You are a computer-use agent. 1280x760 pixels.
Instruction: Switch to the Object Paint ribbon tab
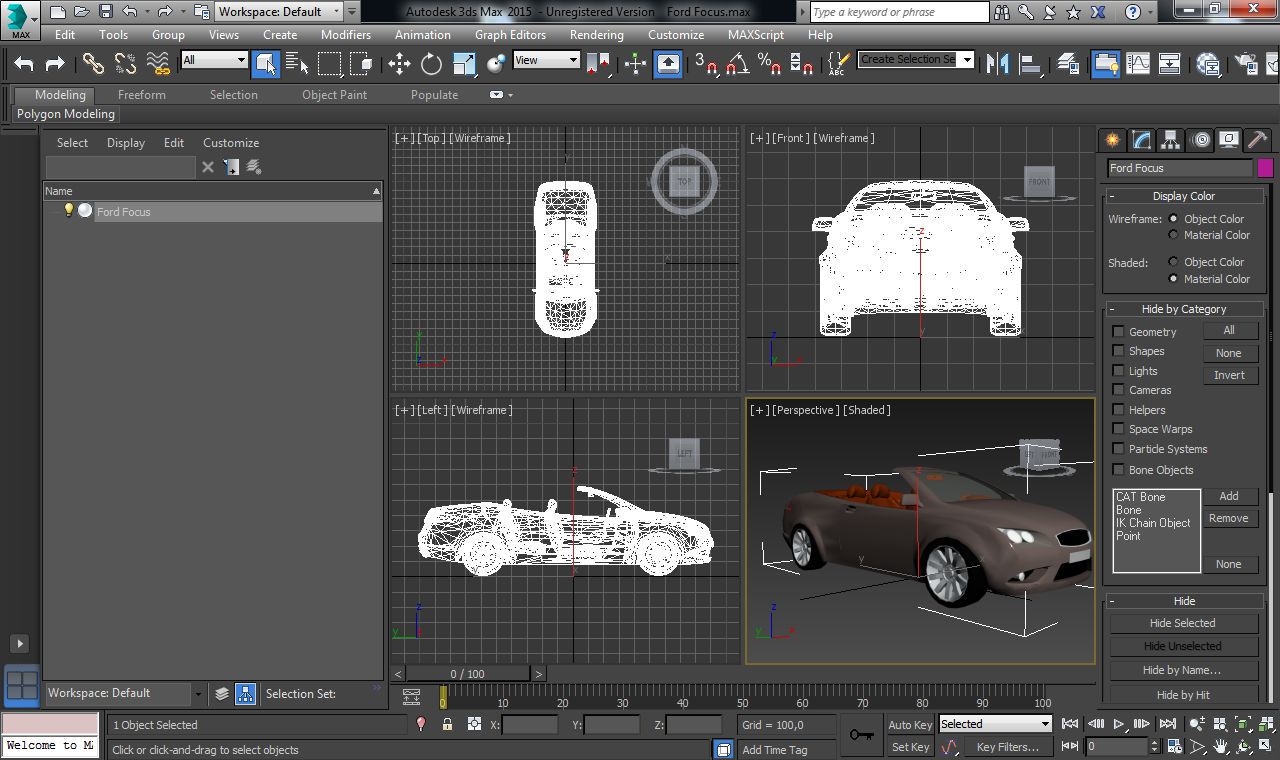(335, 95)
